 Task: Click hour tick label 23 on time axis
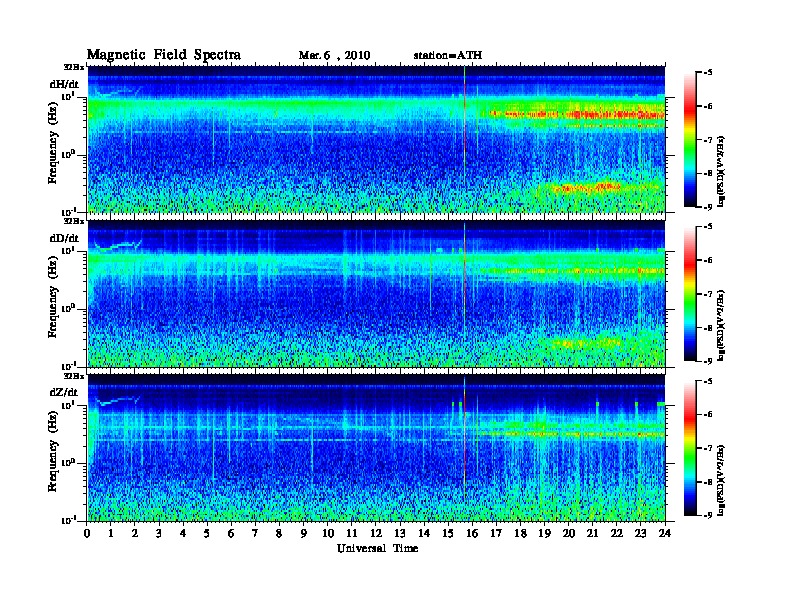(x=640, y=533)
